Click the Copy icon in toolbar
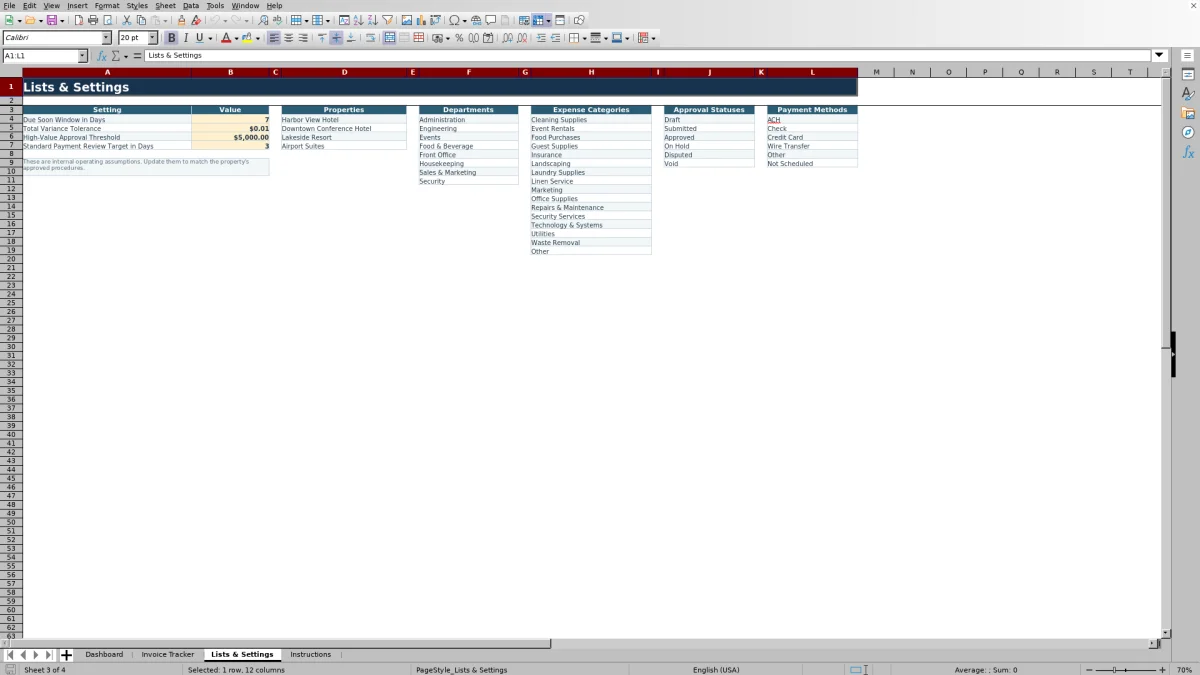 pos(141,20)
